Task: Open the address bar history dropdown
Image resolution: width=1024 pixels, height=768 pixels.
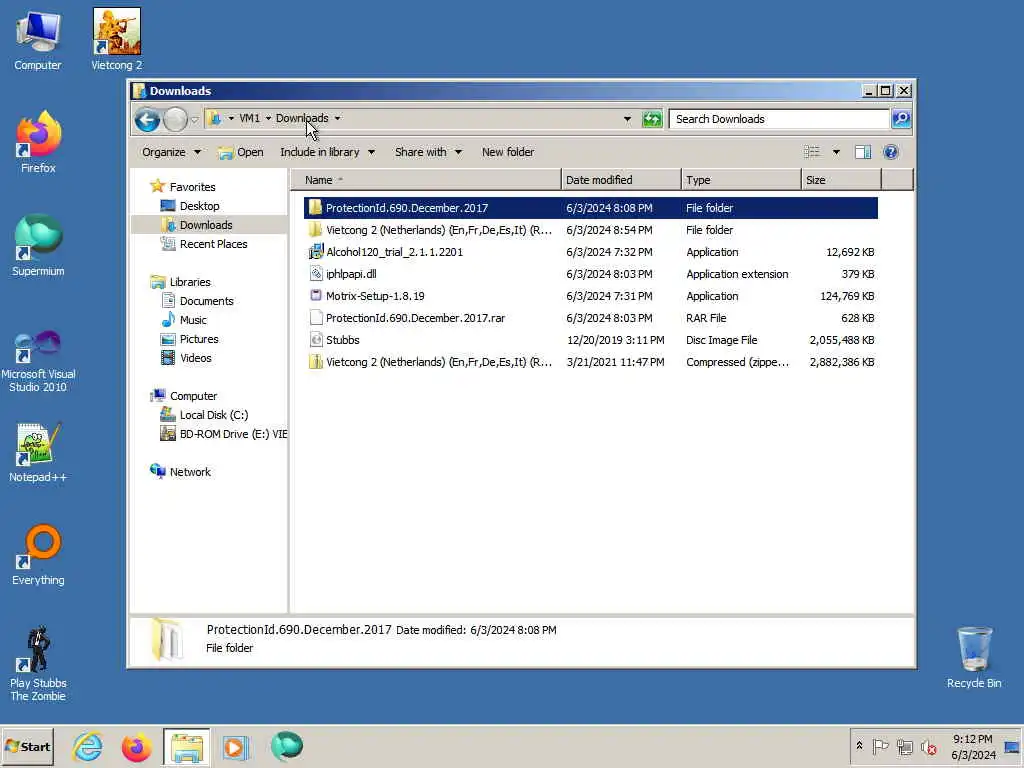Action: [x=627, y=119]
